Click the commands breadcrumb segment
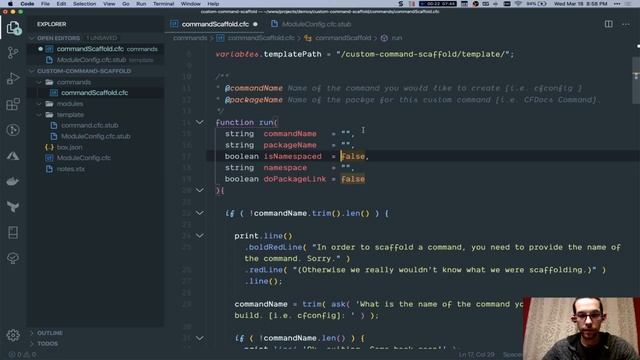 190,38
